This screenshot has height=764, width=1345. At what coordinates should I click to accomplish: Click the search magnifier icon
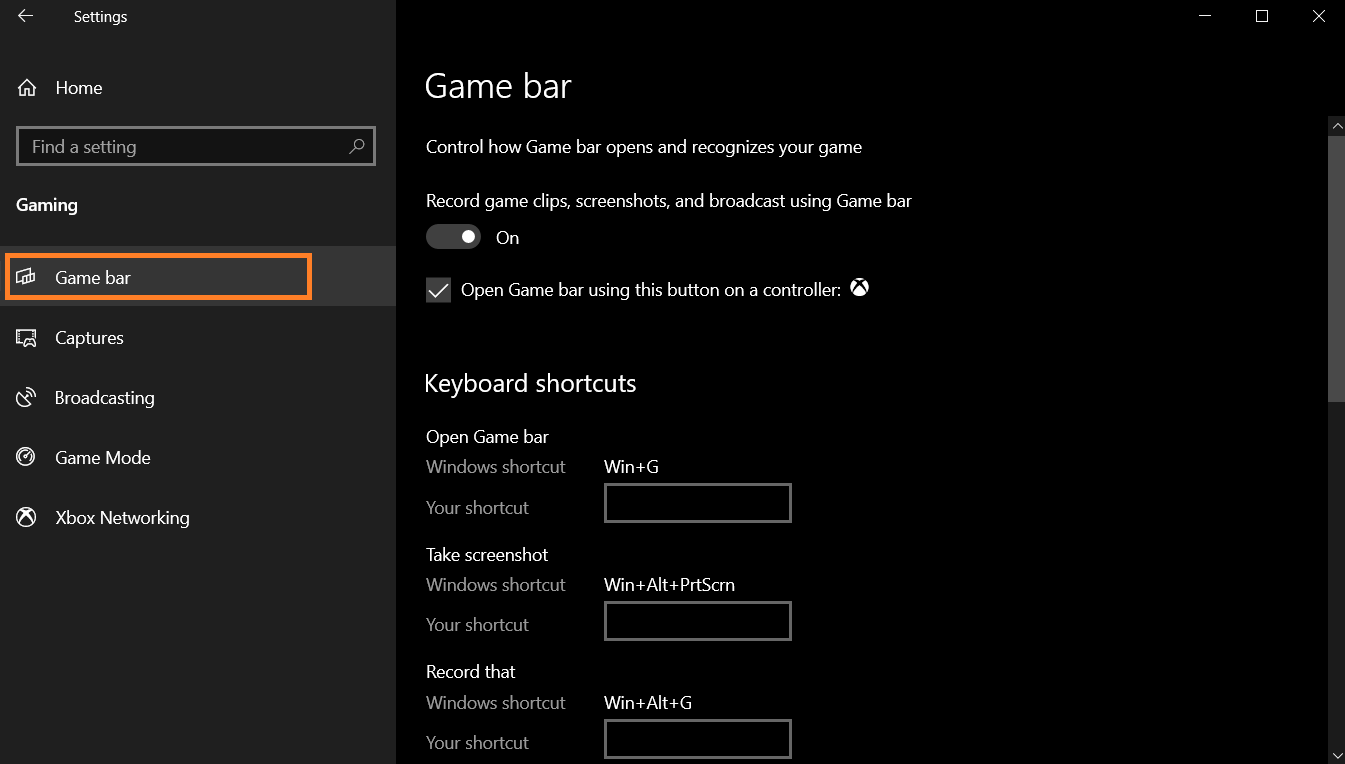(356, 146)
